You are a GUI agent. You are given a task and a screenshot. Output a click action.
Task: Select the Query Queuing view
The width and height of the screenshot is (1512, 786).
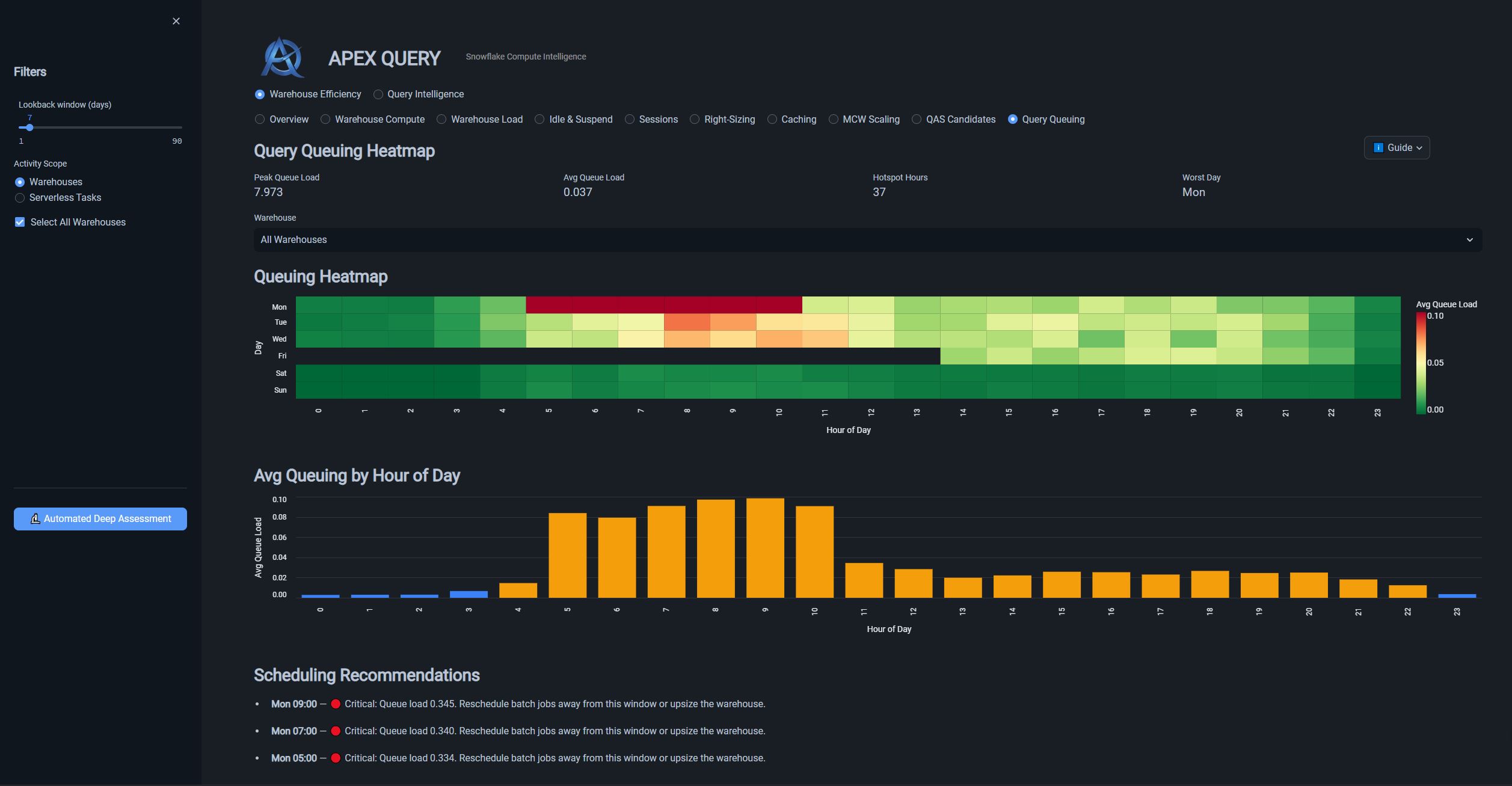click(x=1046, y=120)
